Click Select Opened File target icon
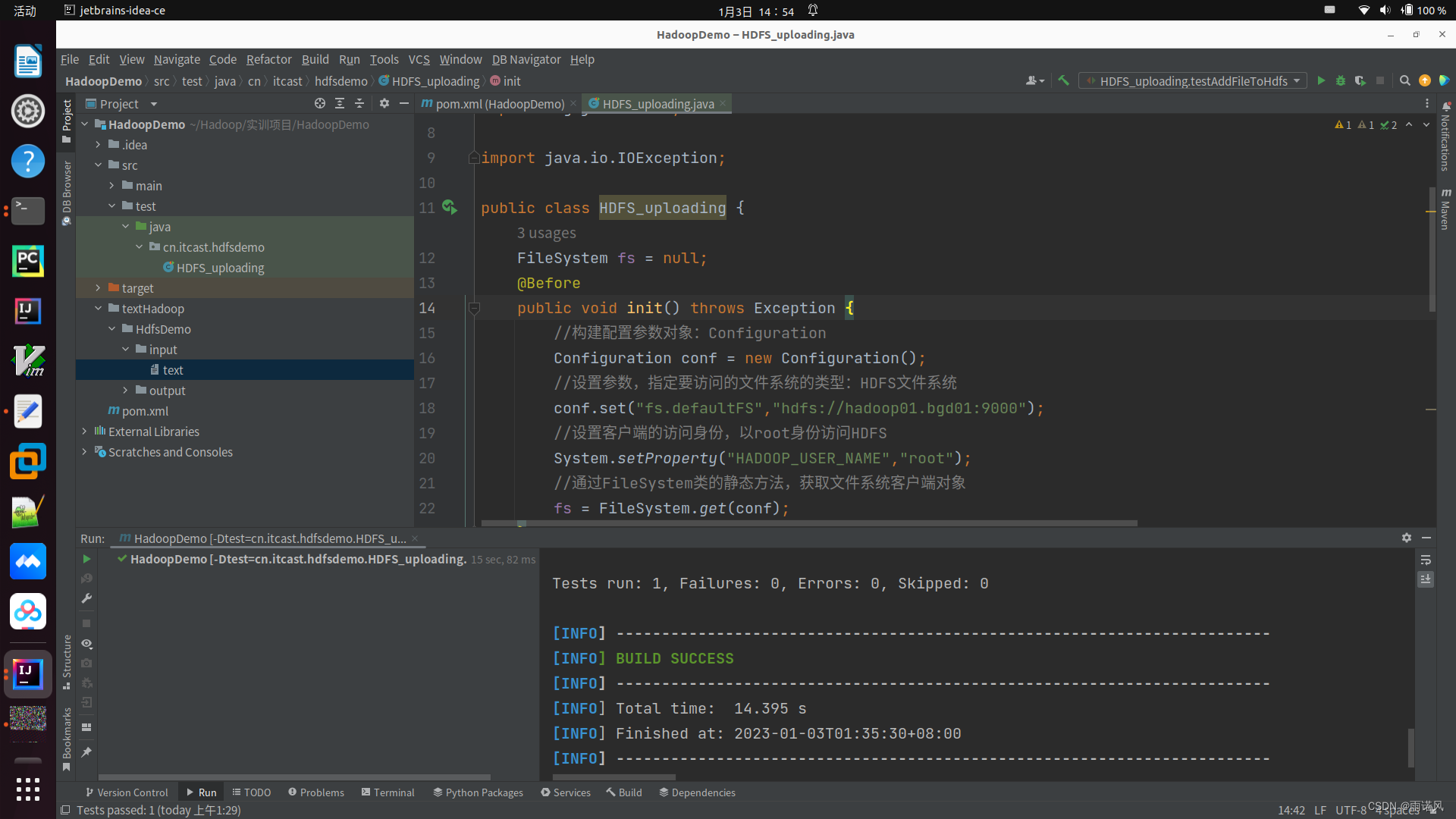This screenshot has width=1456, height=819. pos(320,104)
